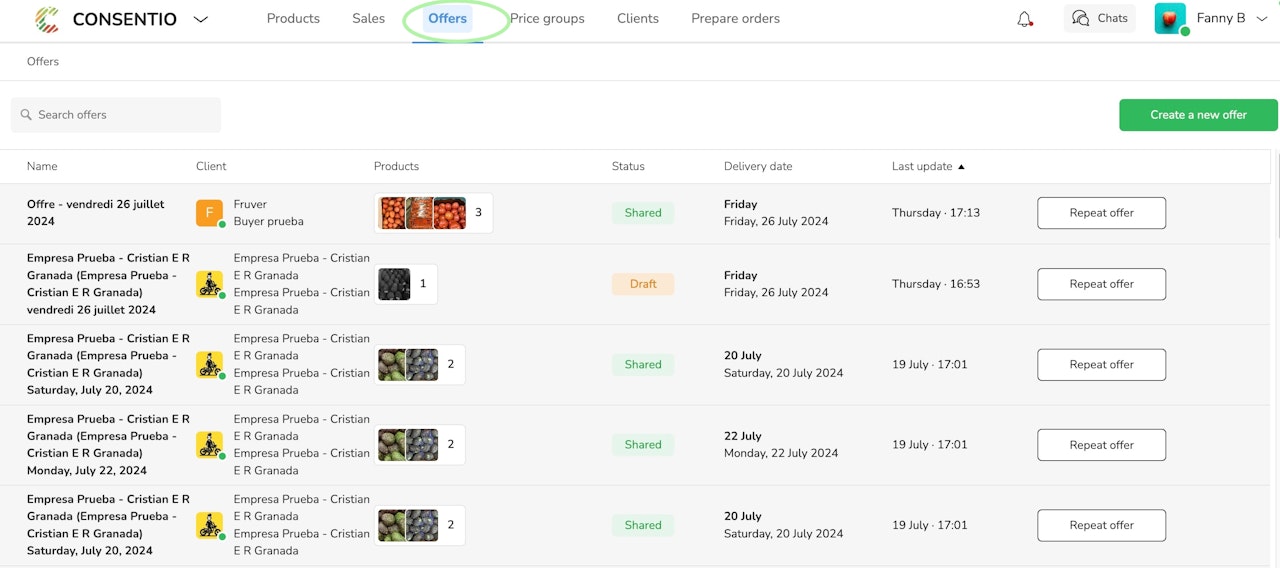
Task: Click the magnifier icon in search box
Action: coord(26,115)
